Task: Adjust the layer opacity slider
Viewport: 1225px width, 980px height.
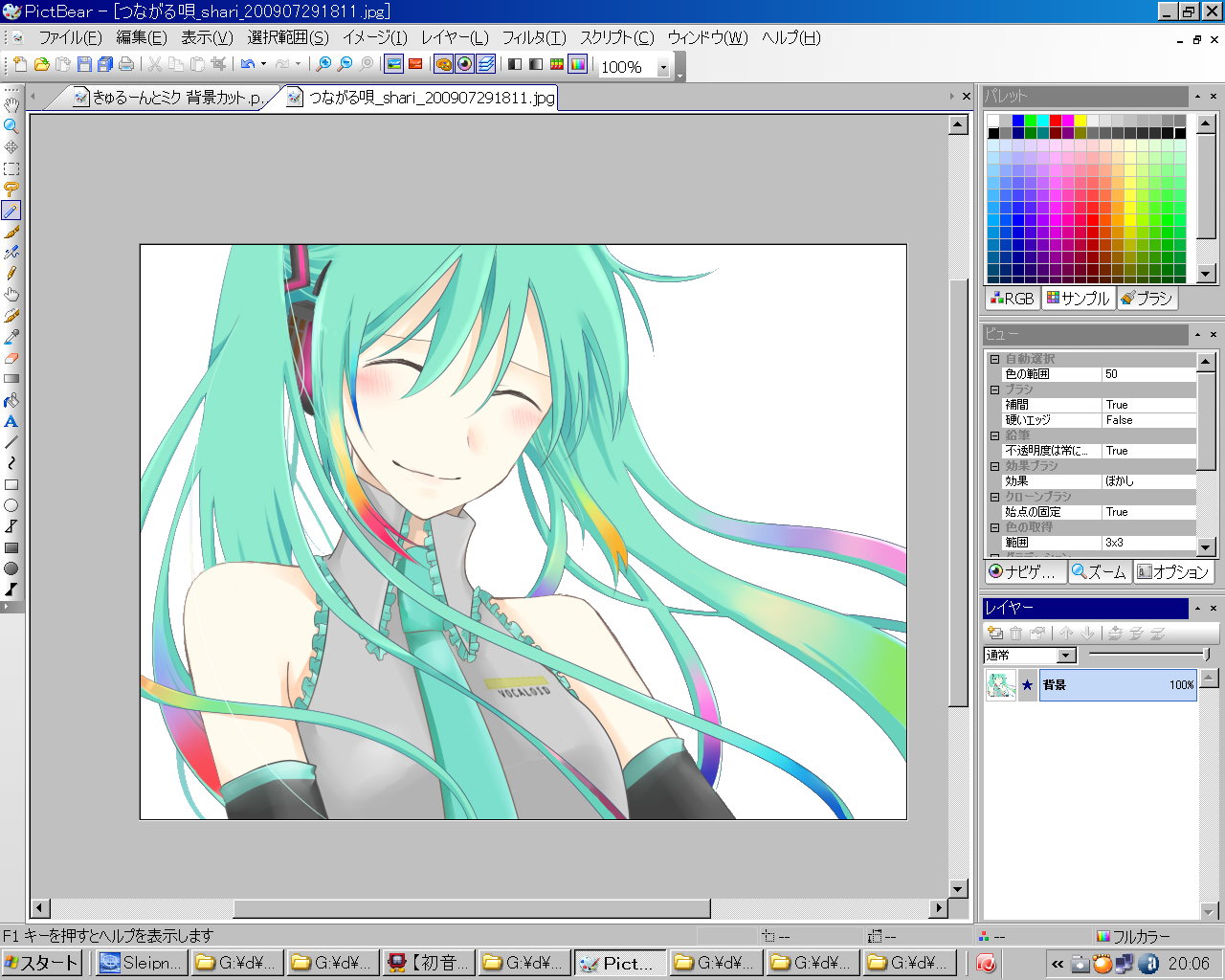Action: coord(1206,655)
